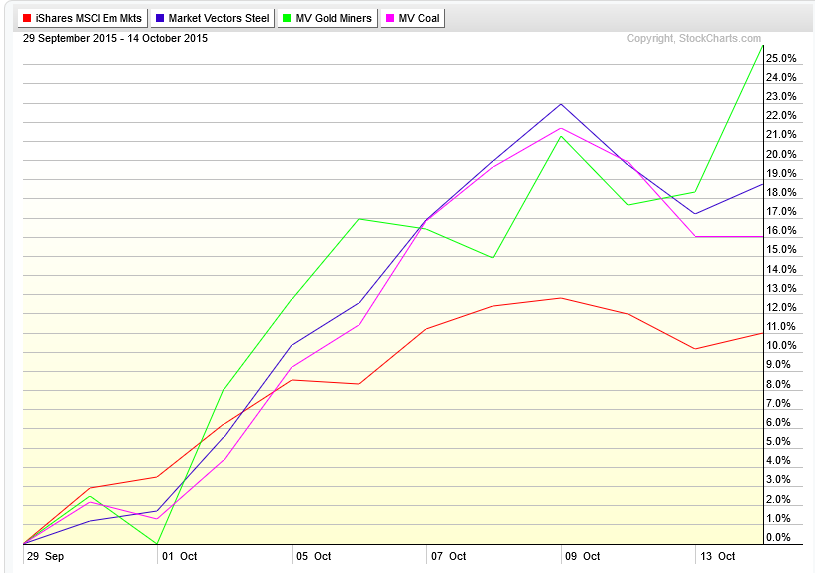Click the 15.0% axis label
Viewport: 815px width, 573px height.
coord(781,250)
